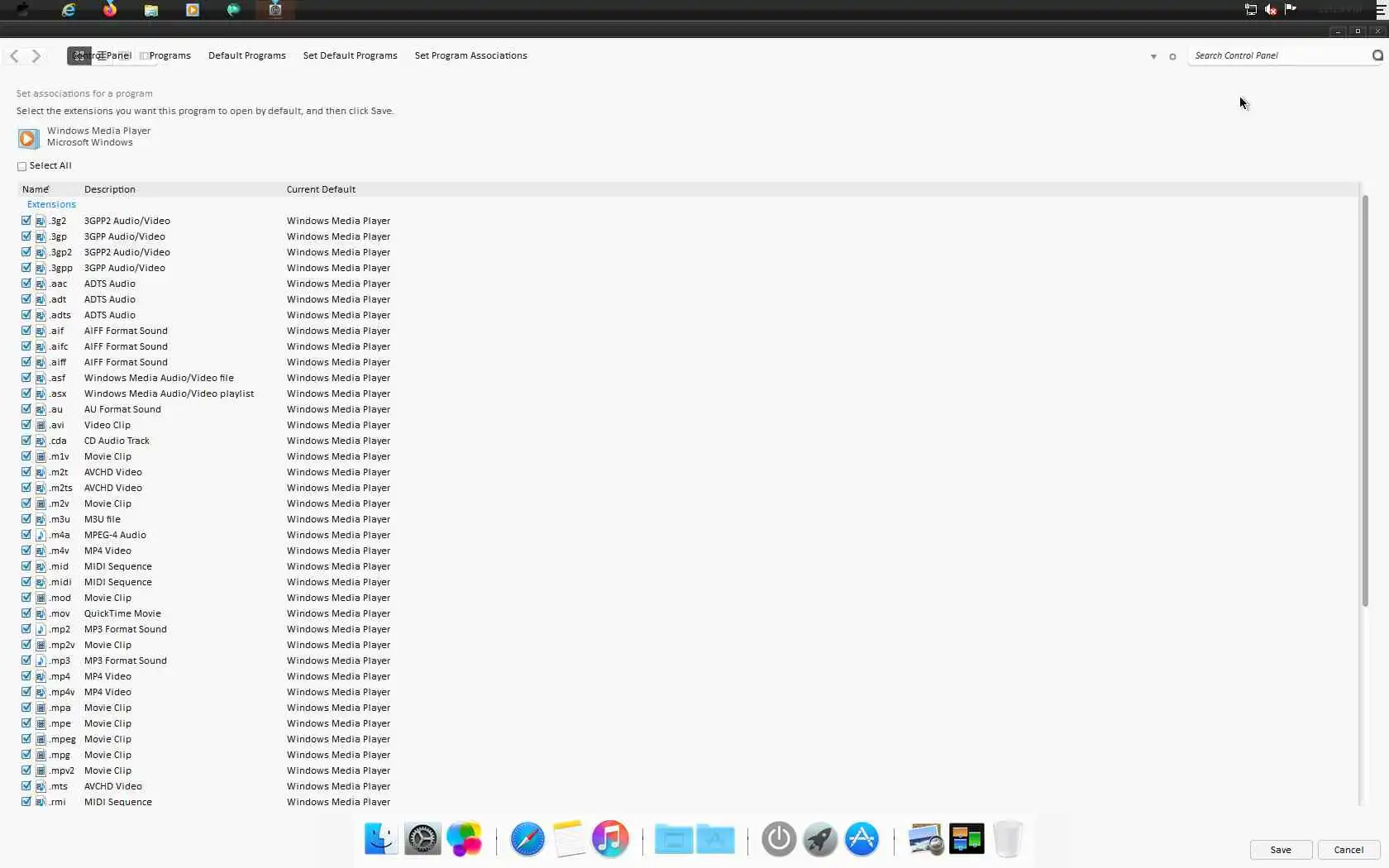Open Launchpad rocket in the dock
1389x868 pixels.
tap(820, 839)
